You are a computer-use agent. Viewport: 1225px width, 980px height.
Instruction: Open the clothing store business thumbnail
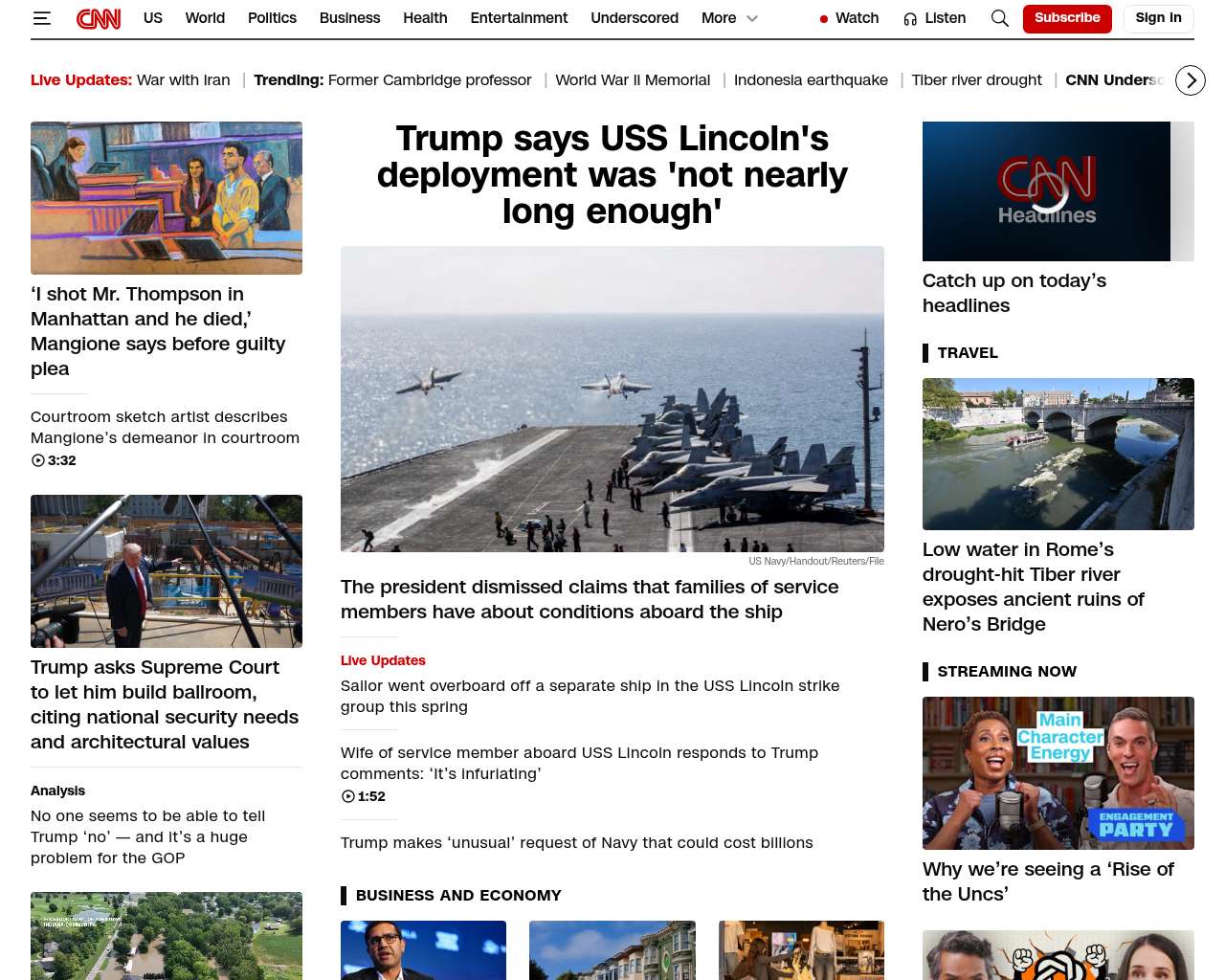pos(801,950)
